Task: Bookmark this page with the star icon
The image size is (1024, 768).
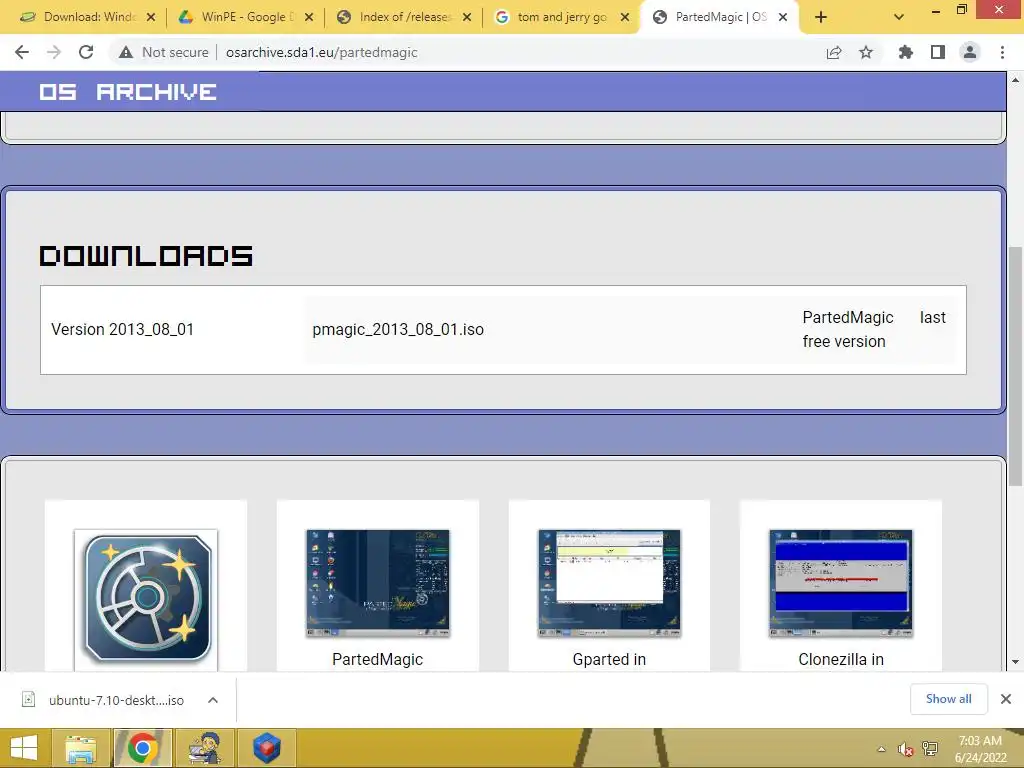Action: [x=866, y=52]
